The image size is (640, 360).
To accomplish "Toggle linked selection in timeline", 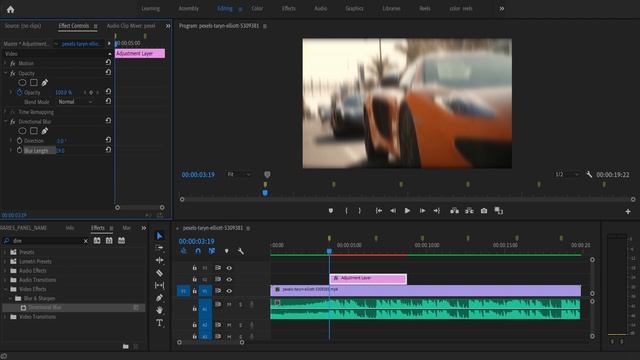I will tap(212, 251).
